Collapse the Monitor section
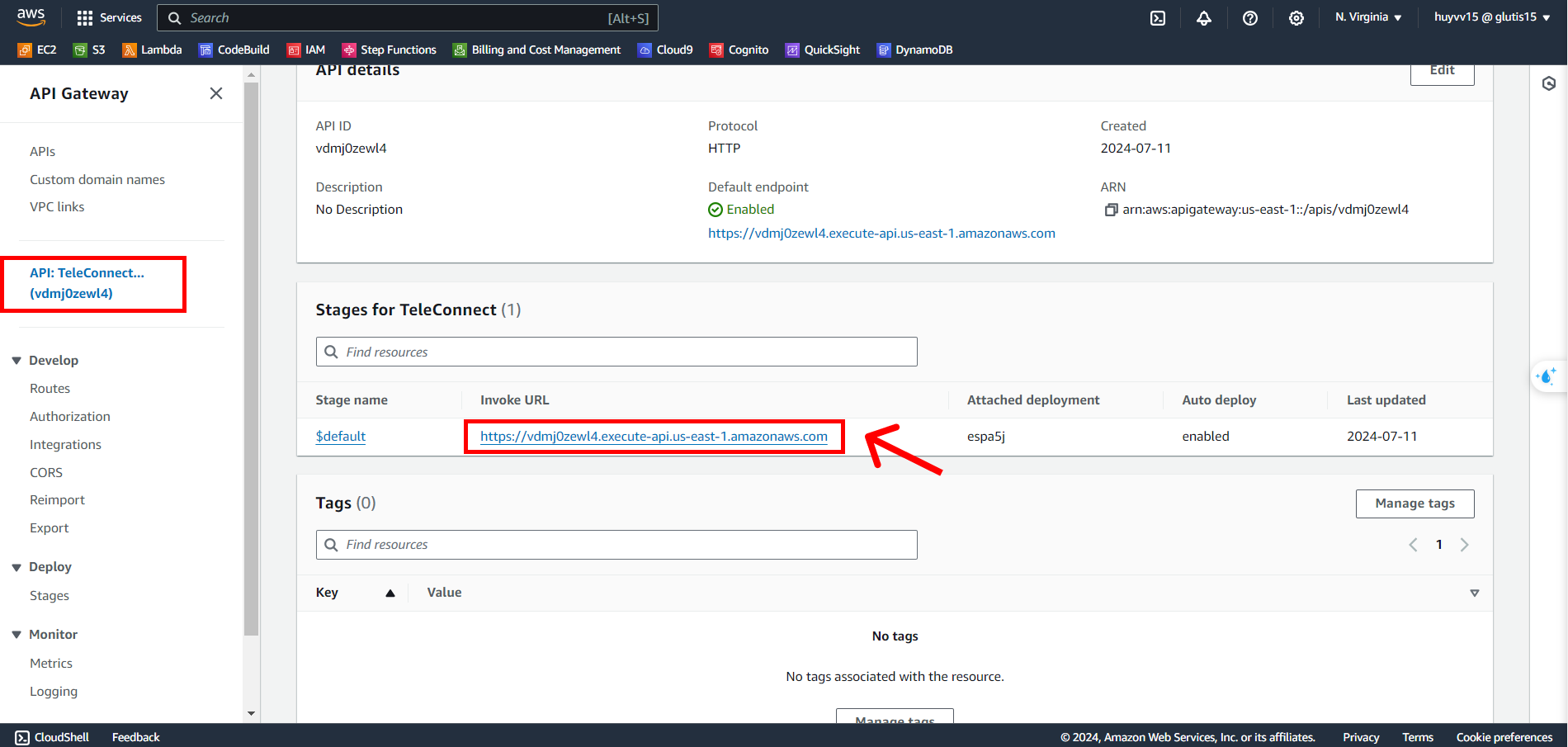Viewport: 1568px width, 747px height. point(17,635)
